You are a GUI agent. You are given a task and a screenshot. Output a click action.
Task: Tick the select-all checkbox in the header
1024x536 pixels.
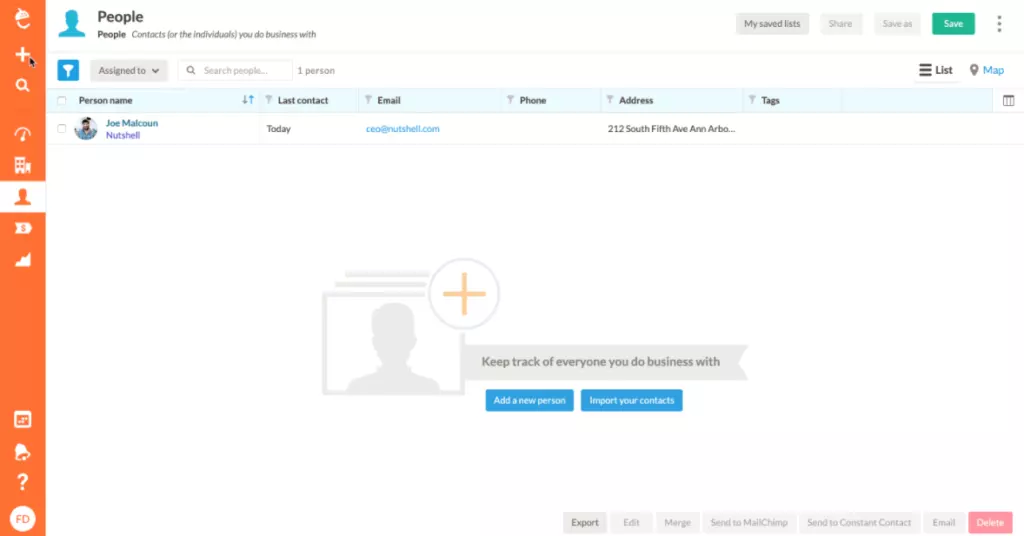[x=61, y=101]
